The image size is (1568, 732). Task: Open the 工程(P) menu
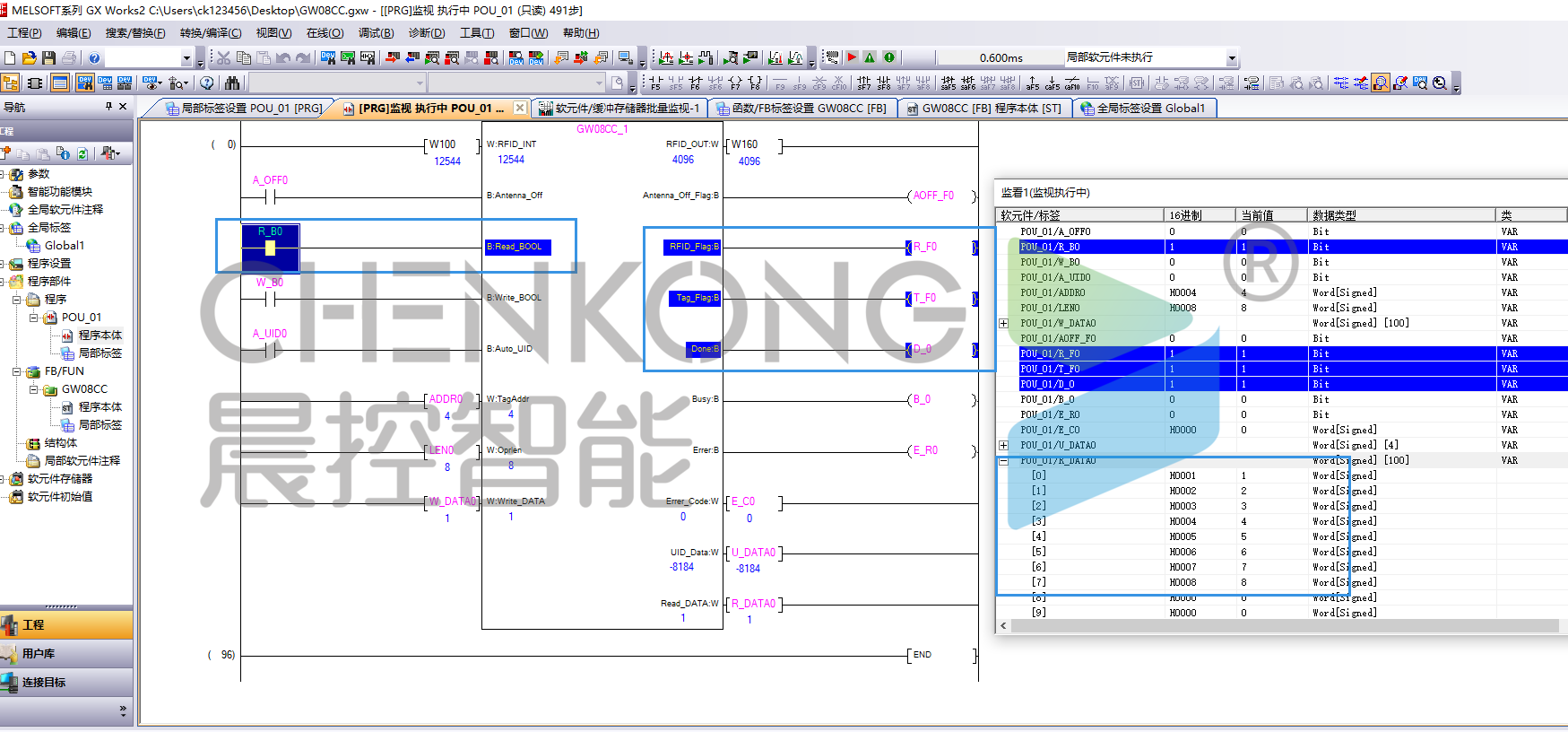point(24,33)
